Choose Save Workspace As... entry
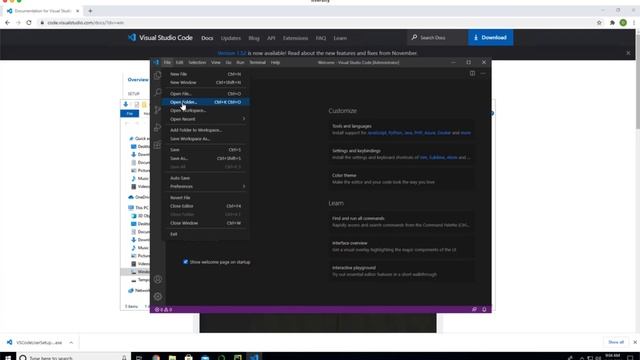Viewport: 640px width, 360px height. pyautogui.click(x=207, y=139)
